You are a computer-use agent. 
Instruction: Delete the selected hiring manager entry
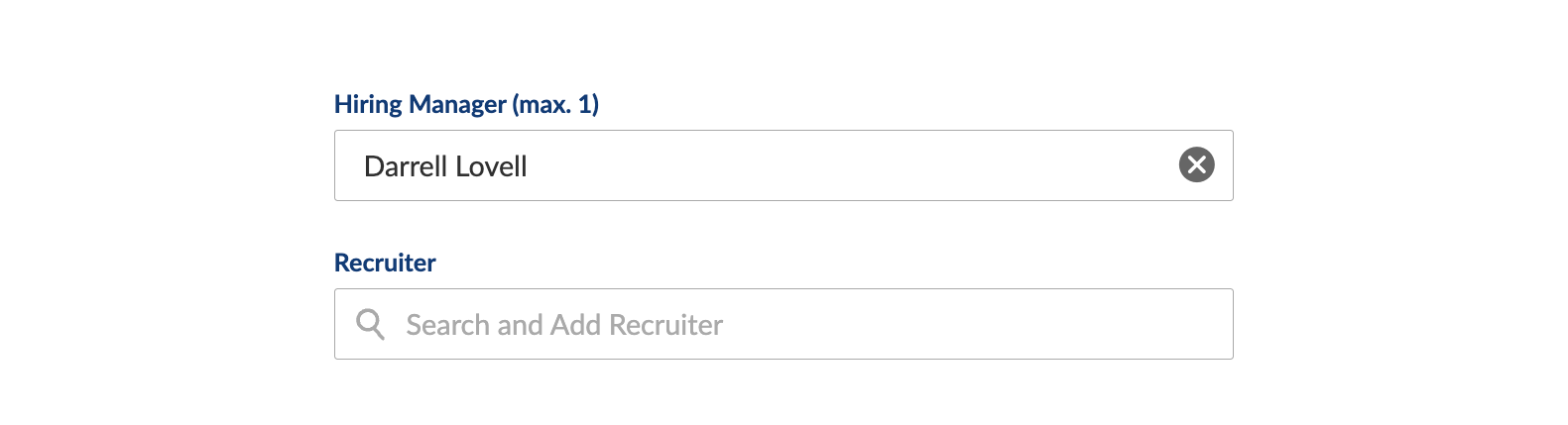pyautogui.click(x=1196, y=164)
